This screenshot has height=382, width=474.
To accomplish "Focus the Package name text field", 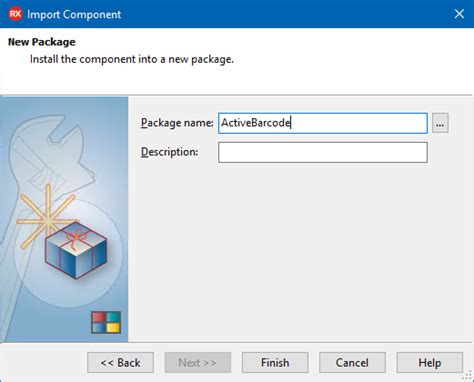I will click(x=323, y=123).
